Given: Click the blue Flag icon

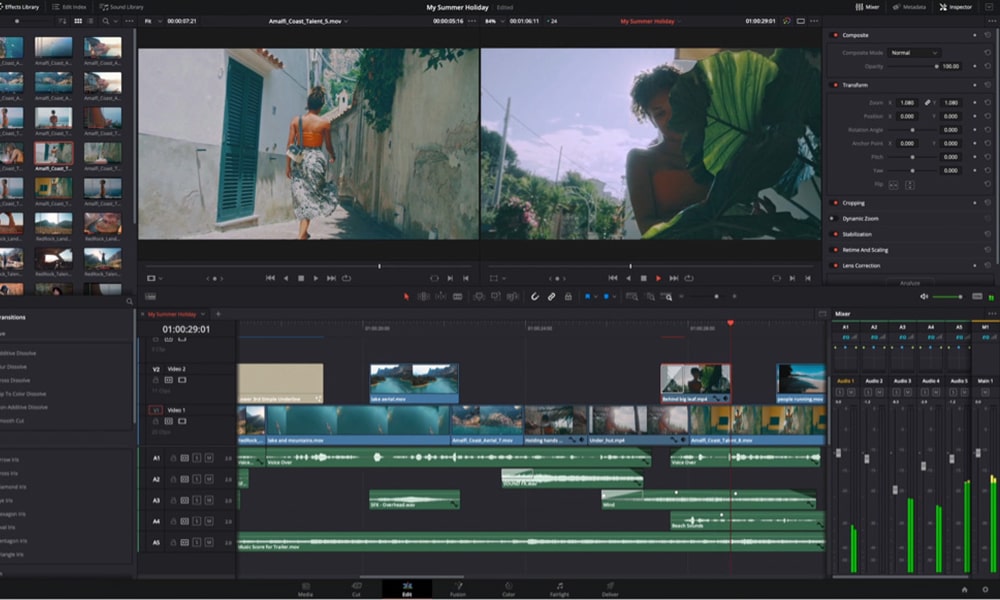Looking at the screenshot, I should (587, 296).
